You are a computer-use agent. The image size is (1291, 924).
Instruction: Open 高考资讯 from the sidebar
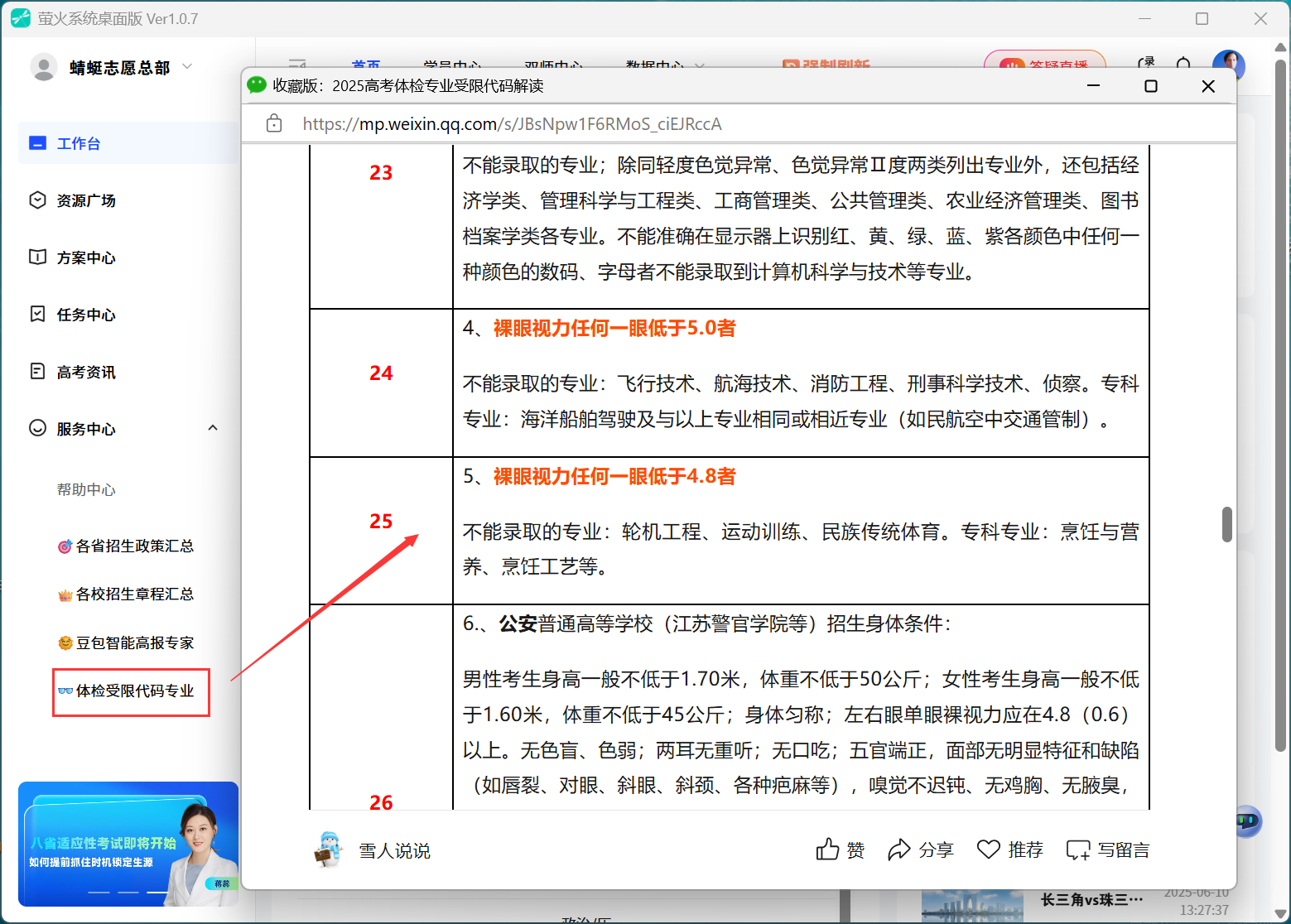[36, 371]
